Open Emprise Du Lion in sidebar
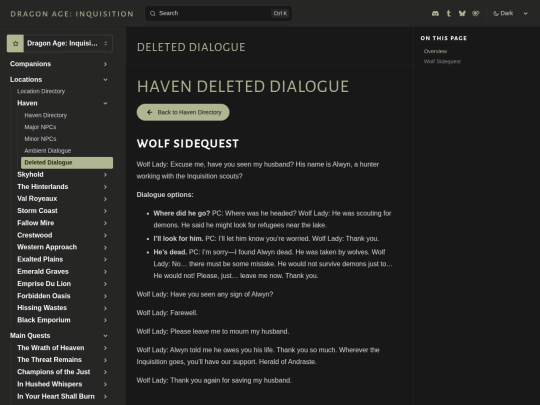 tap(44, 284)
